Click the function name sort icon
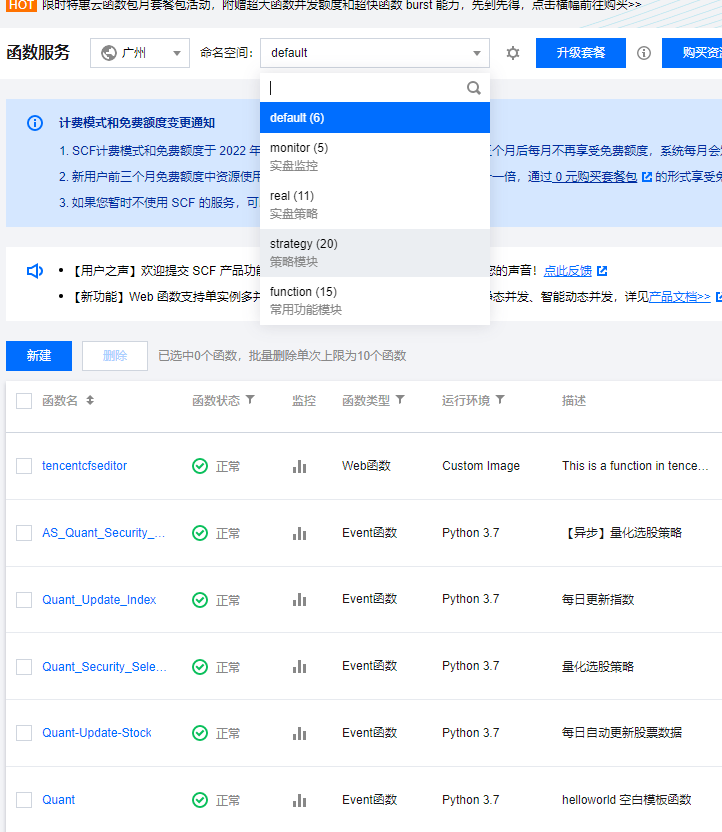Image resolution: width=722 pixels, height=832 pixels. point(90,400)
